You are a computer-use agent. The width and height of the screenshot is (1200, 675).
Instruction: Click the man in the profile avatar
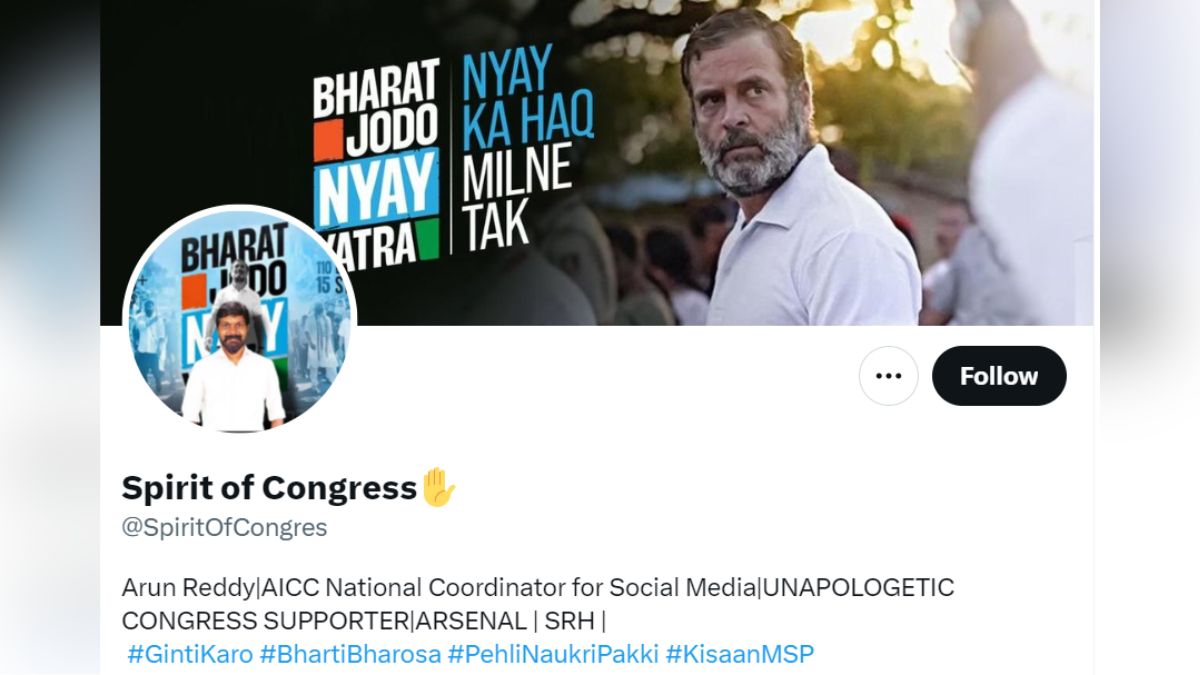click(x=234, y=370)
